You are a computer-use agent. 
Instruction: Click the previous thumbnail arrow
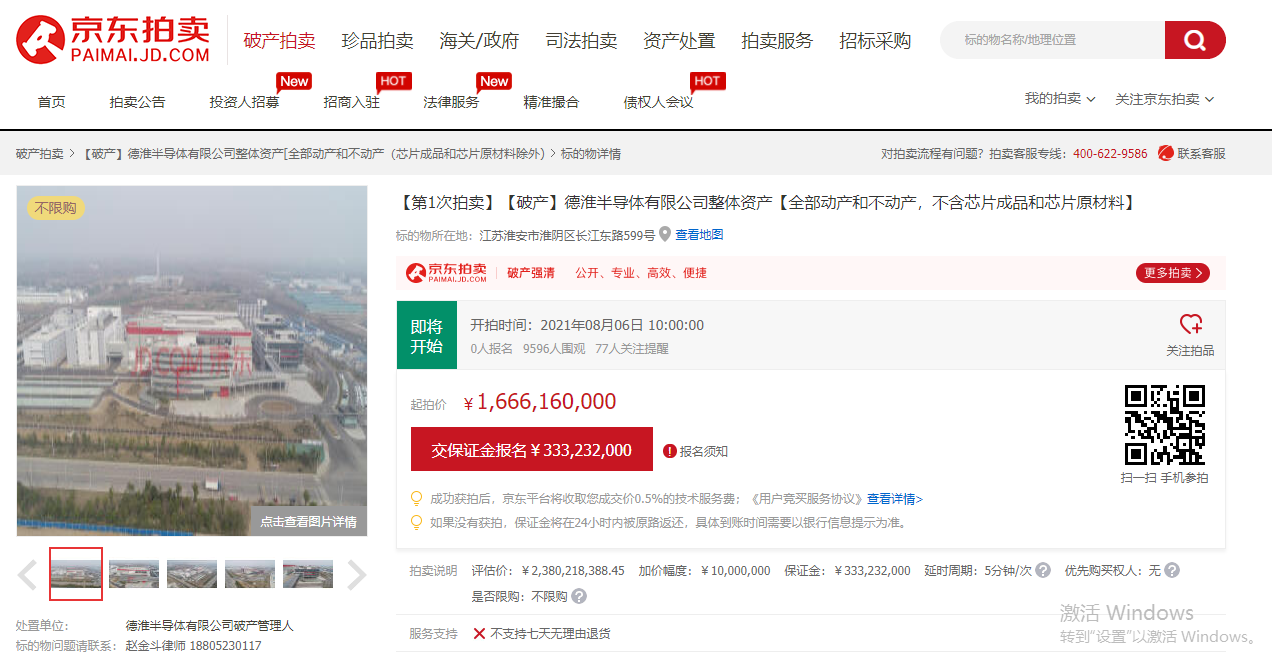[28, 574]
